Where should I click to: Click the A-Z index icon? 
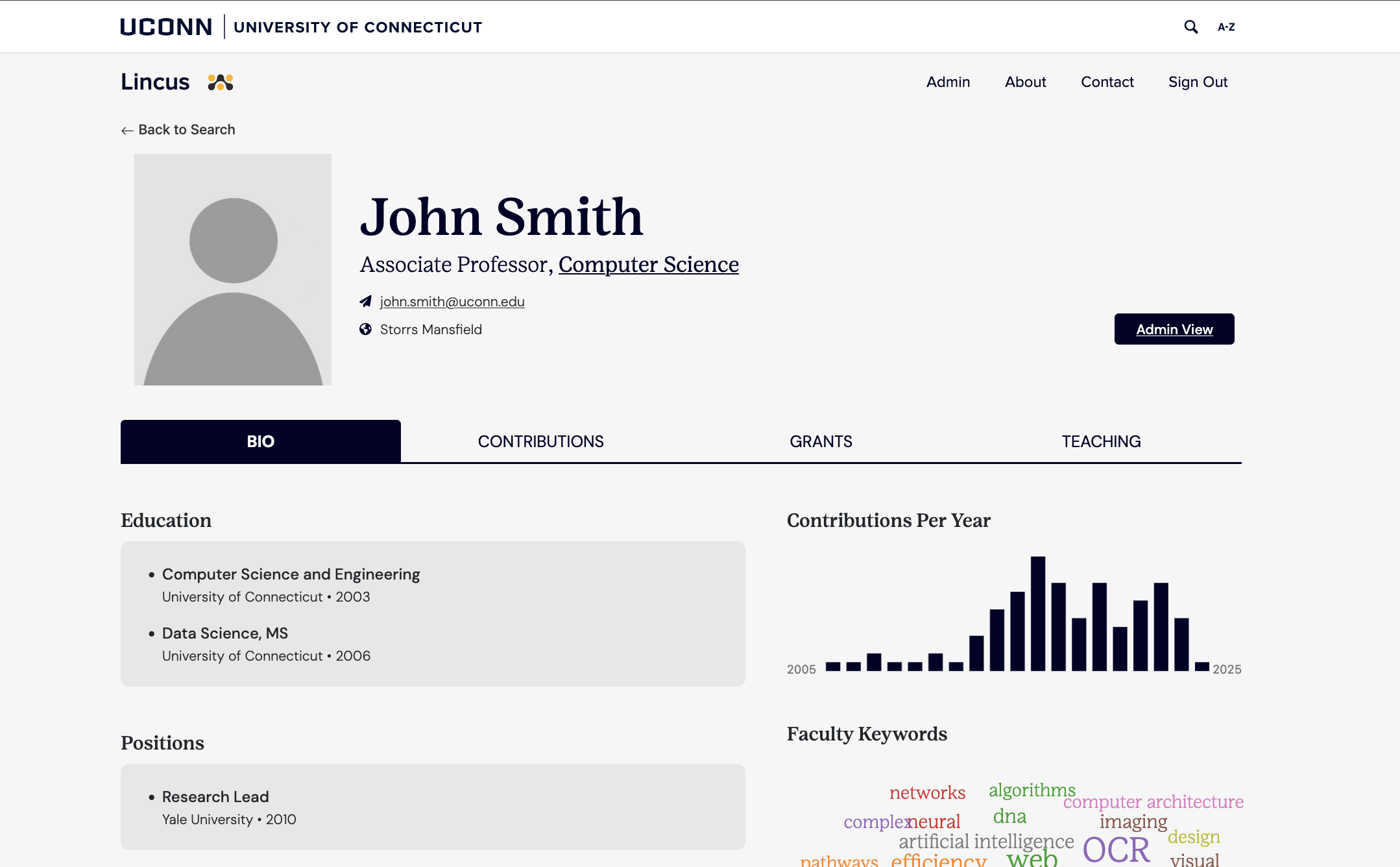1226,27
